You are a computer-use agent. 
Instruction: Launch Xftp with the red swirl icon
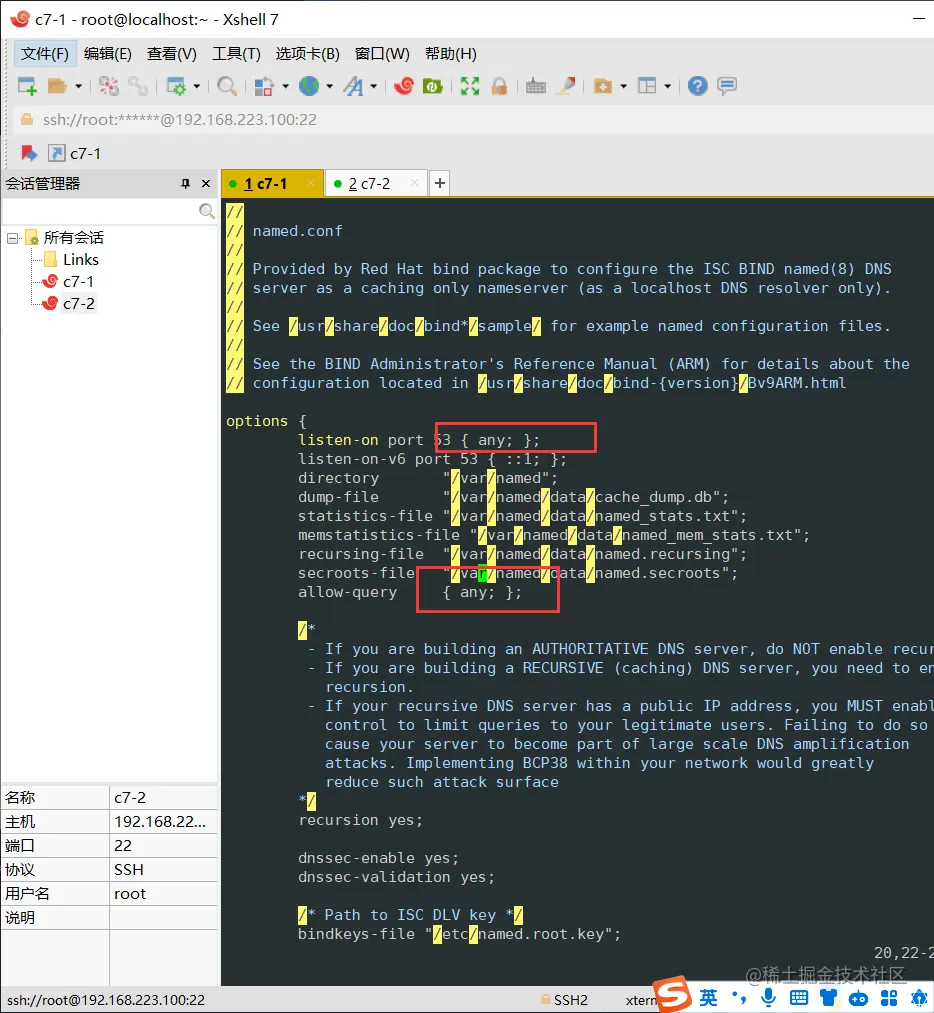(404, 86)
